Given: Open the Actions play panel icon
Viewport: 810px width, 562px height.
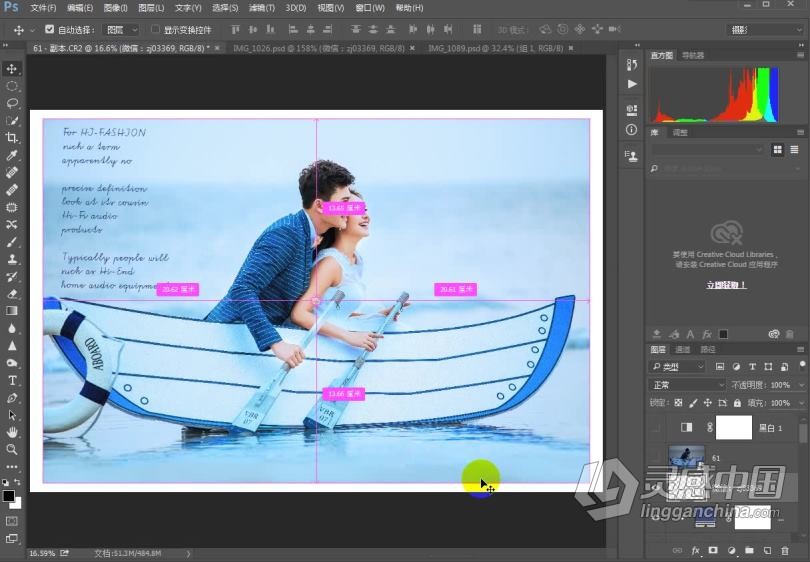Looking at the screenshot, I should [x=632, y=84].
